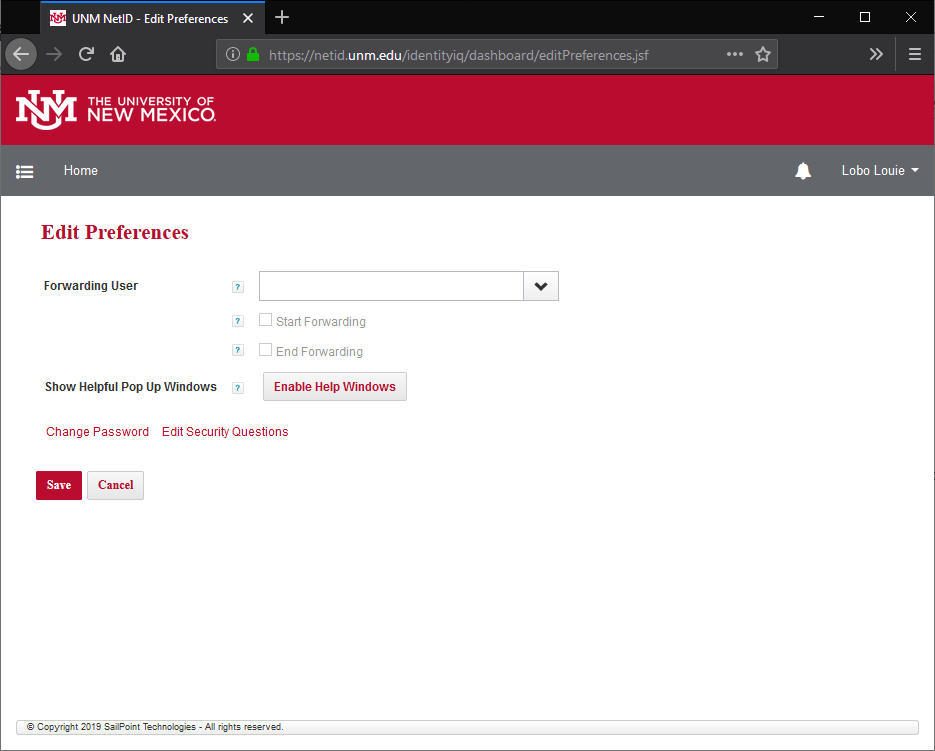This screenshot has height=751, width=935.
Task: Reload the page with browser refresh icon
Action: click(x=86, y=54)
